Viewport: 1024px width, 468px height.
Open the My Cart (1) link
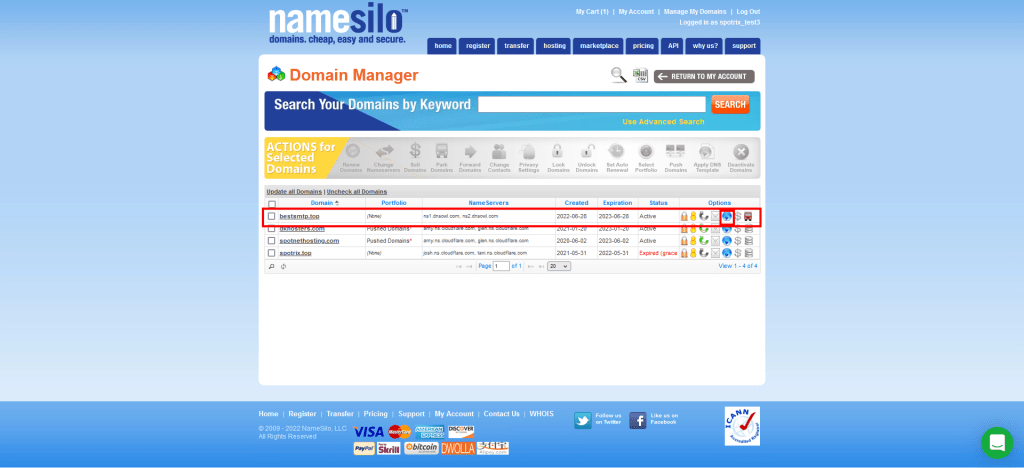pos(592,12)
